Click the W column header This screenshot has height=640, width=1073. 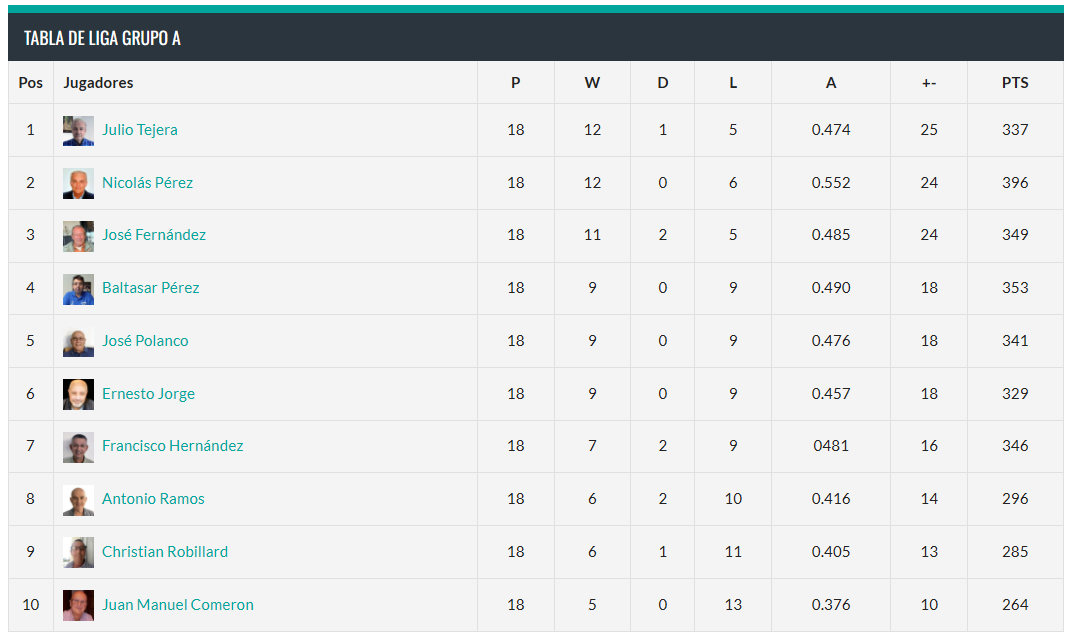coord(592,83)
